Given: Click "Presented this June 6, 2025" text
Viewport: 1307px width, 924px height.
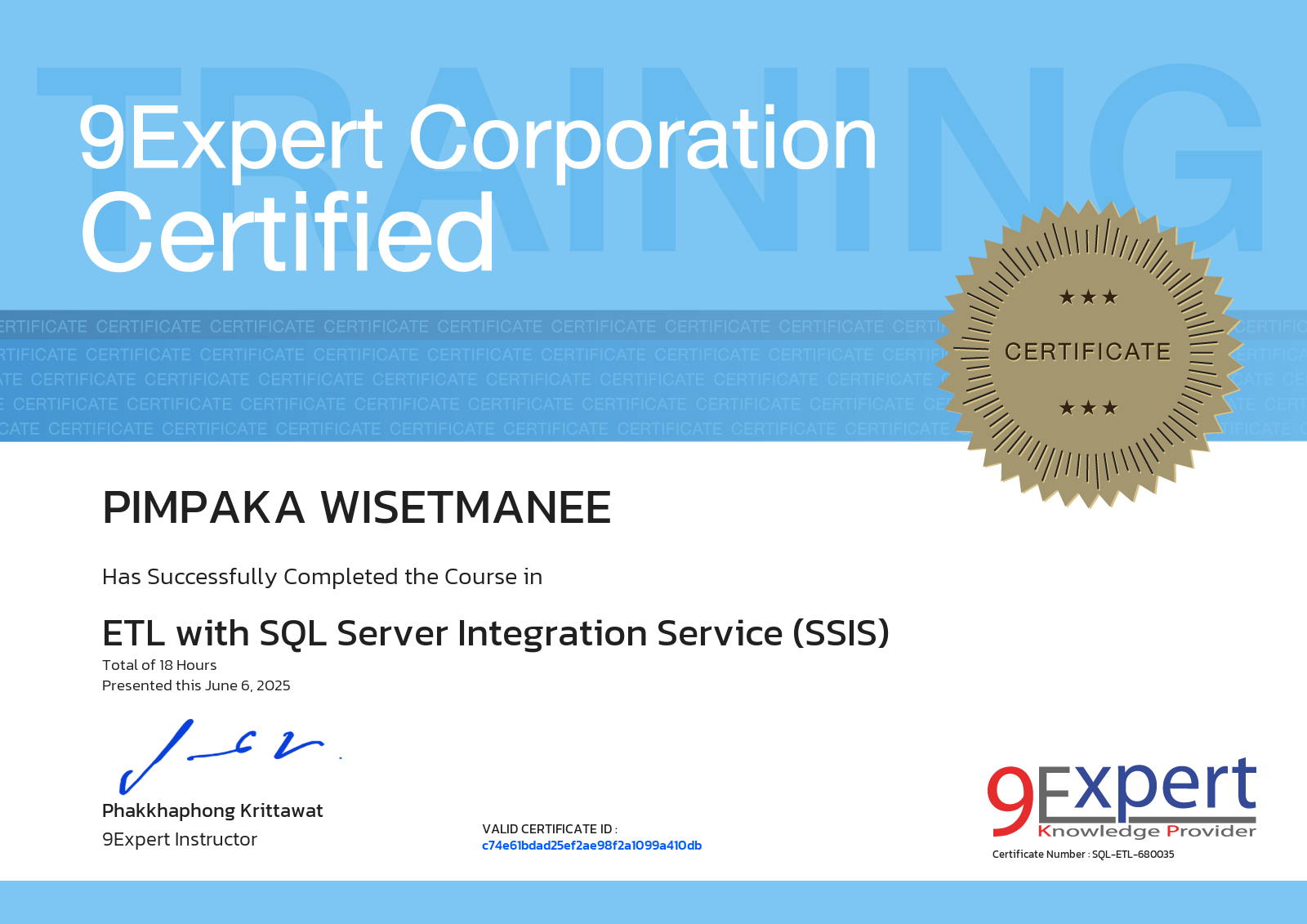Looking at the screenshot, I should (x=196, y=685).
